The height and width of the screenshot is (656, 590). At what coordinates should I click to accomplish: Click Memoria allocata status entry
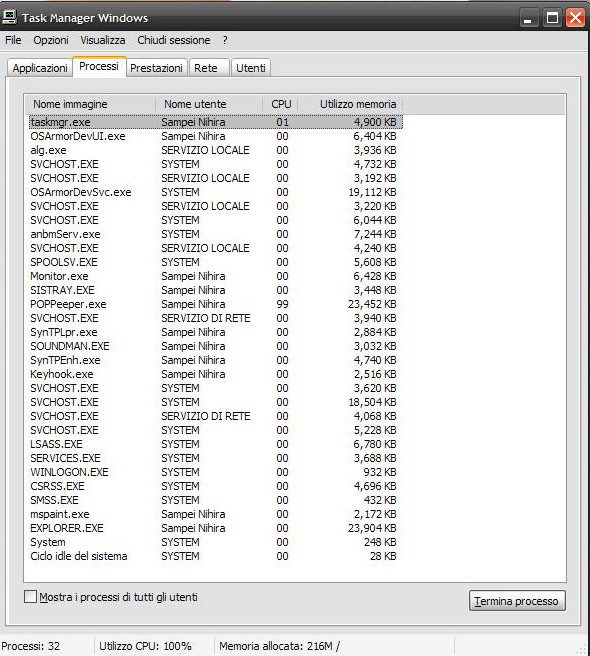point(280,646)
